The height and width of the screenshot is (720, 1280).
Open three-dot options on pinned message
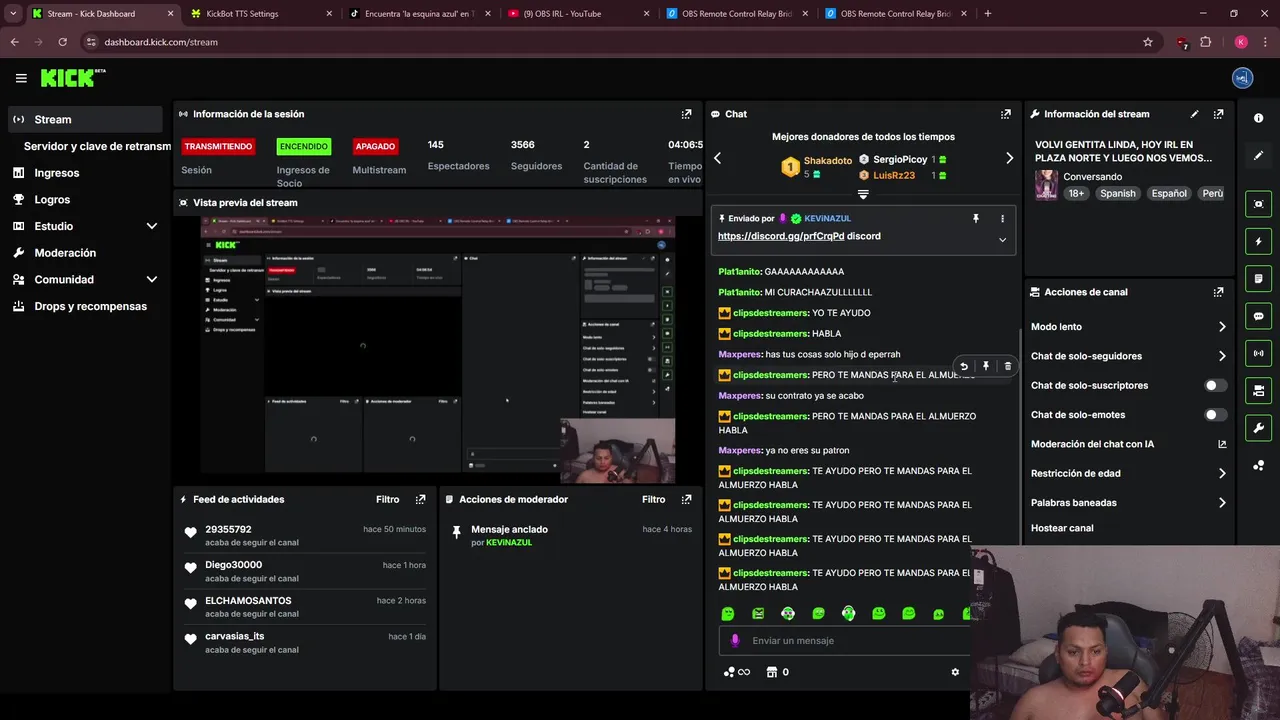1002,218
